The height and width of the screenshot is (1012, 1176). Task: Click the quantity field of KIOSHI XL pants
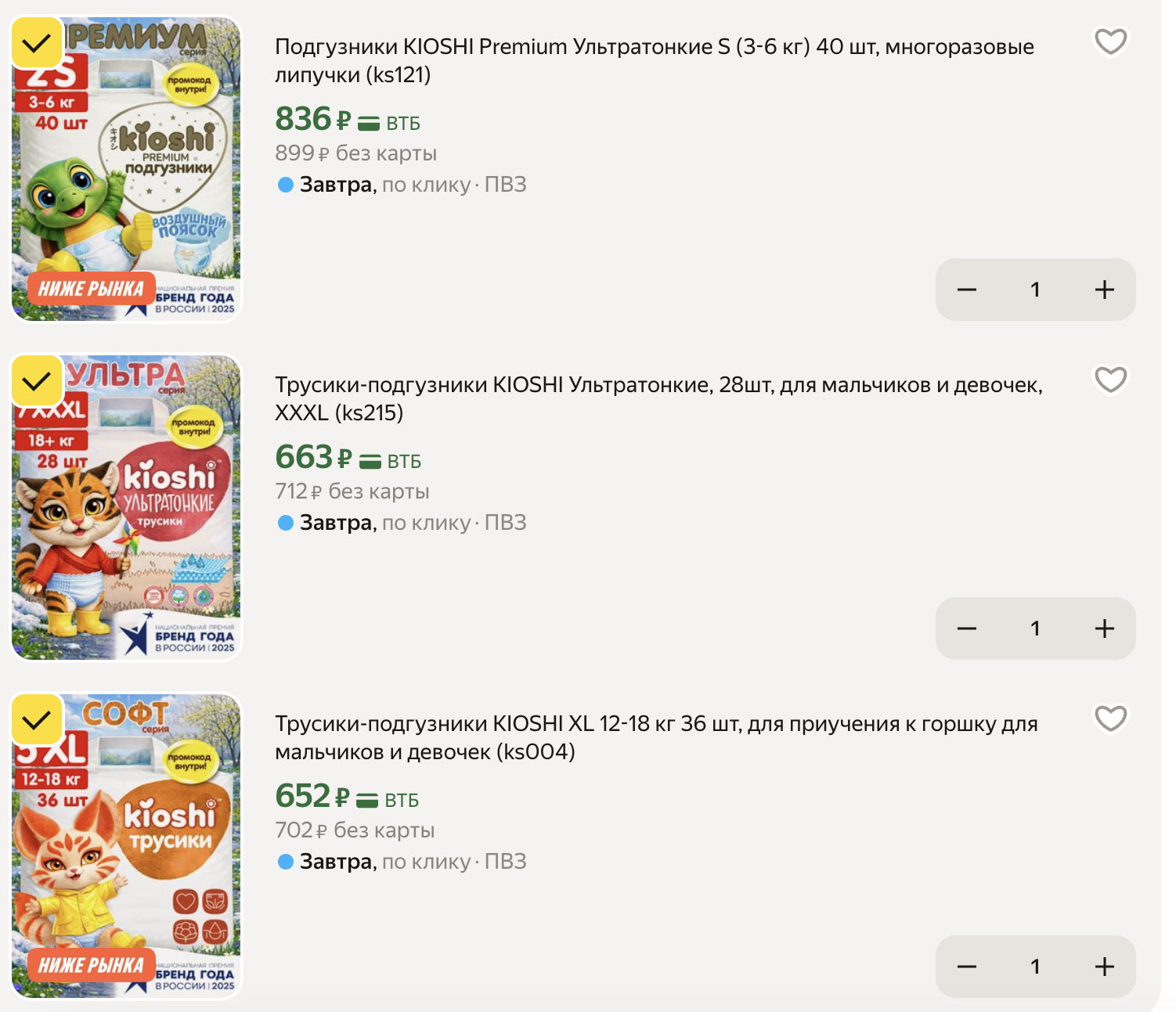(x=1035, y=967)
